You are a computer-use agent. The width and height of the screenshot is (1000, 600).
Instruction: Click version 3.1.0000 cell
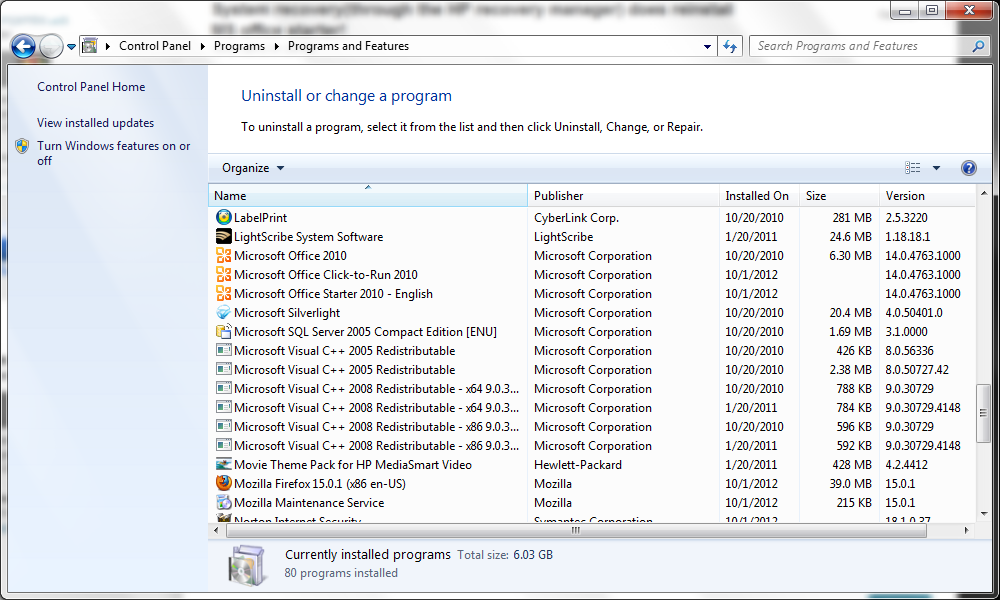click(x=906, y=332)
